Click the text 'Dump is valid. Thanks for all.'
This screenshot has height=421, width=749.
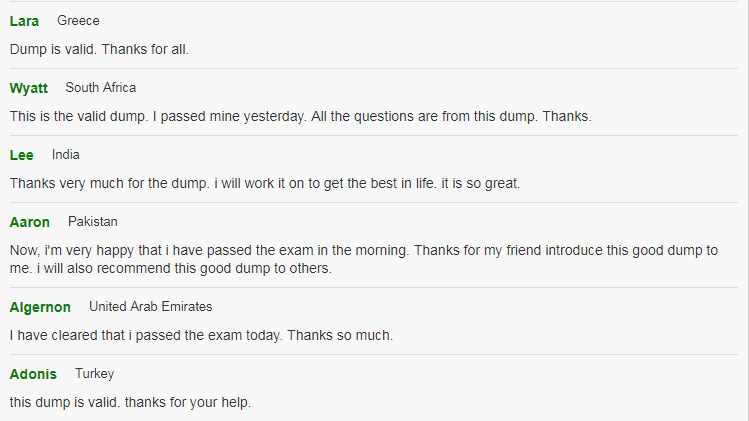point(99,49)
